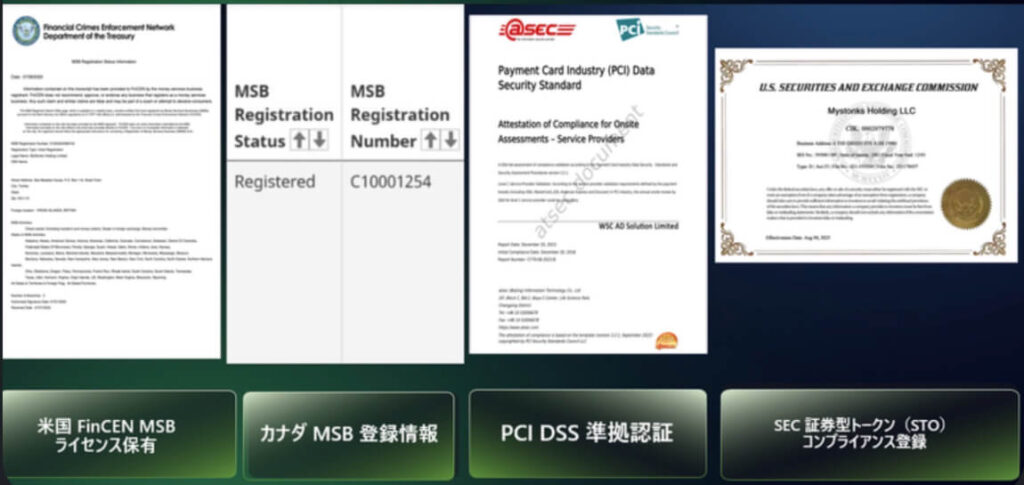The height and width of the screenshot is (485, 1024).
Task: Sort MSB Registration Status descending arrow
Action: pyautogui.click(x=319, y=140)
